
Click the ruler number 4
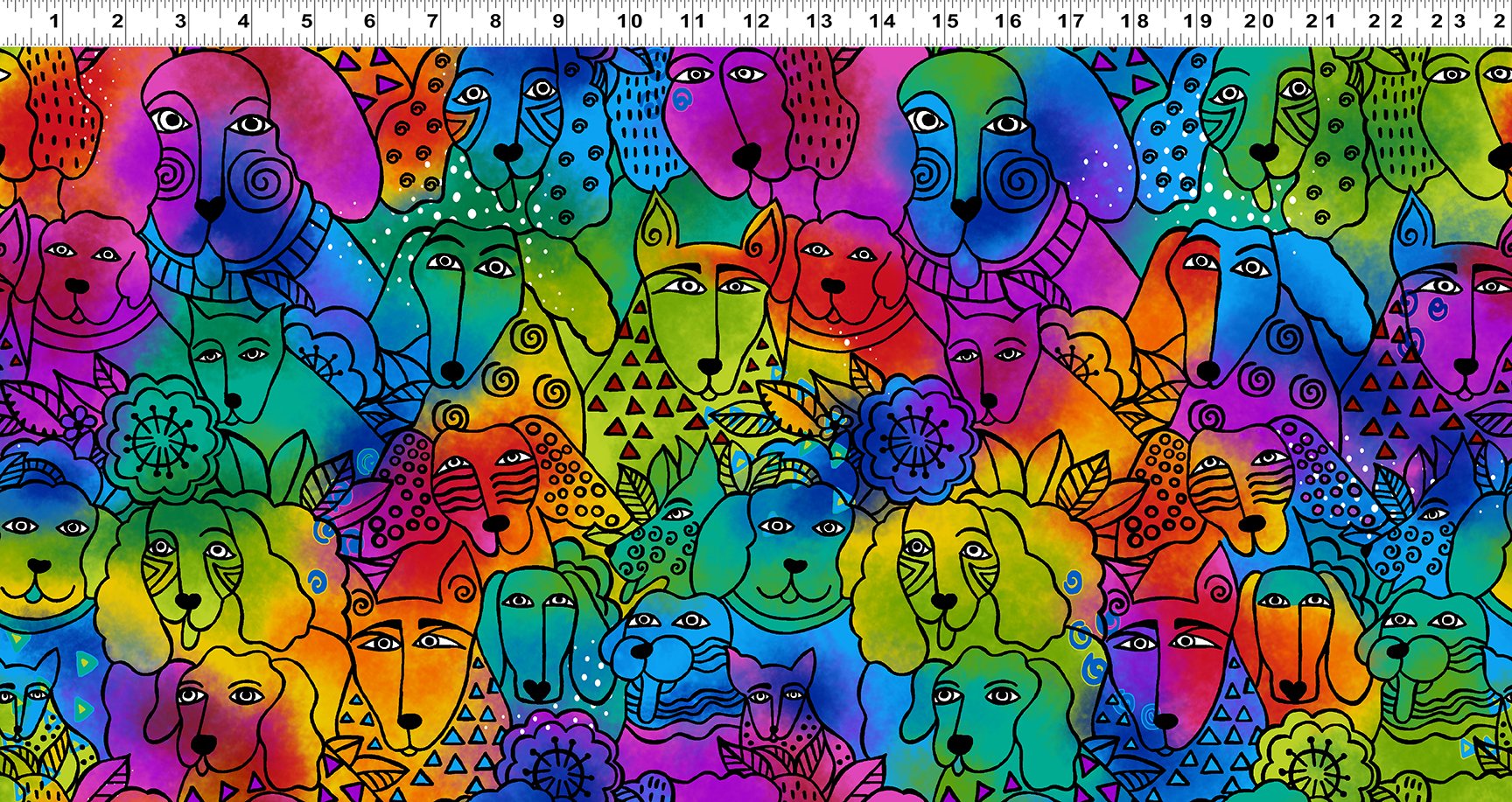click(x=243, y=21)
